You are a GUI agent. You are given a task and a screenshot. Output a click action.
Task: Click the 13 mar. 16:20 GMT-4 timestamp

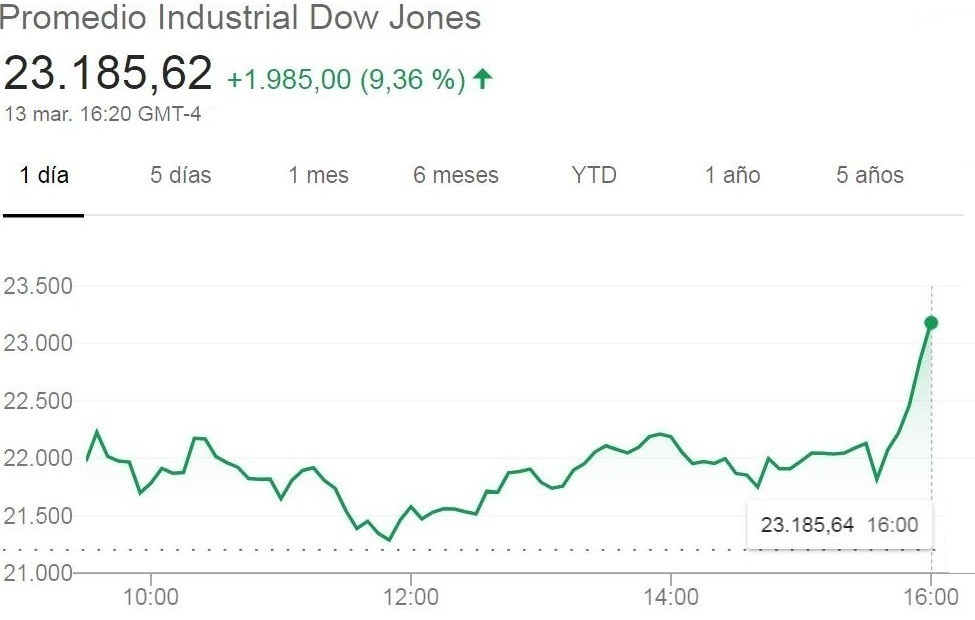[102, 114]
